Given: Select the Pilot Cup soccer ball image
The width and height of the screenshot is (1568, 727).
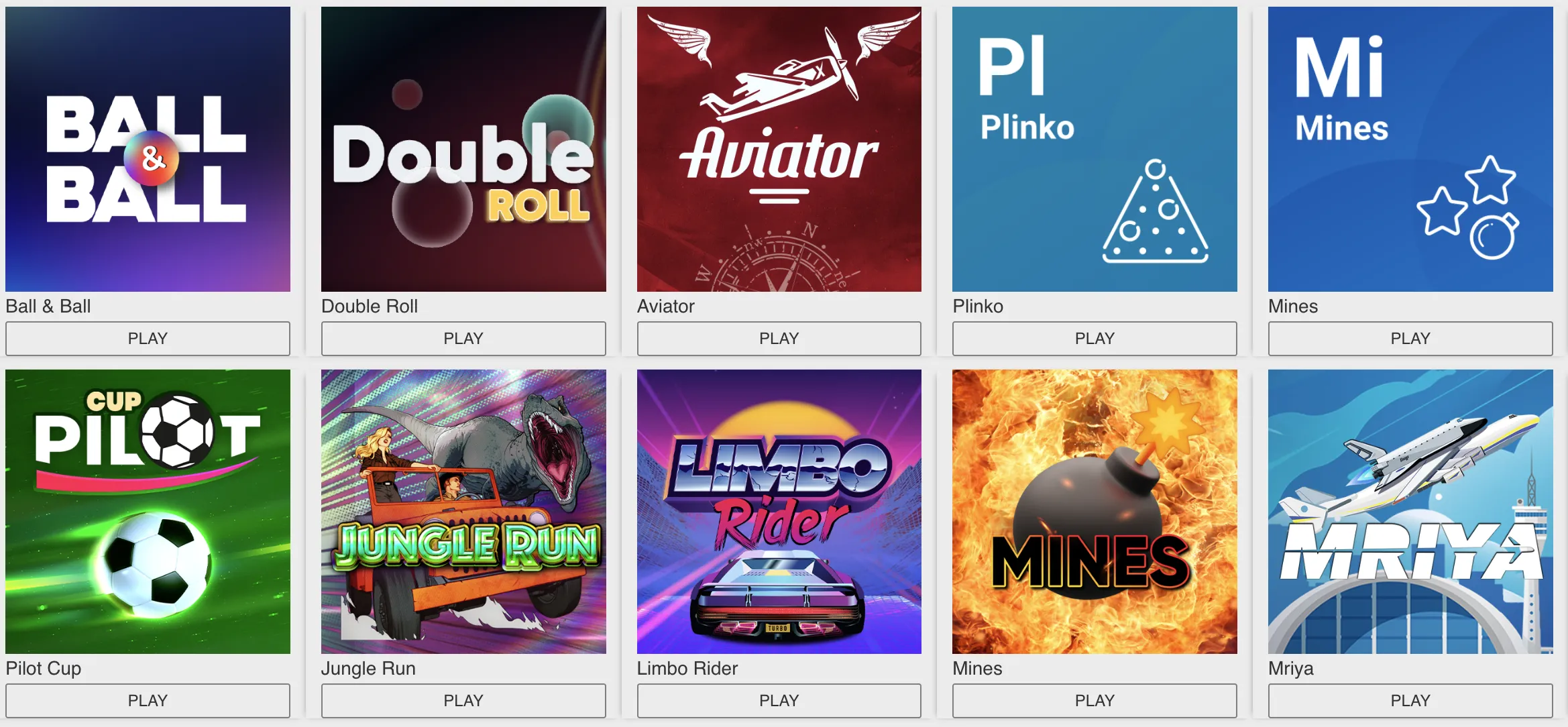Looking at the screenshot, I should tap(148, 512).
